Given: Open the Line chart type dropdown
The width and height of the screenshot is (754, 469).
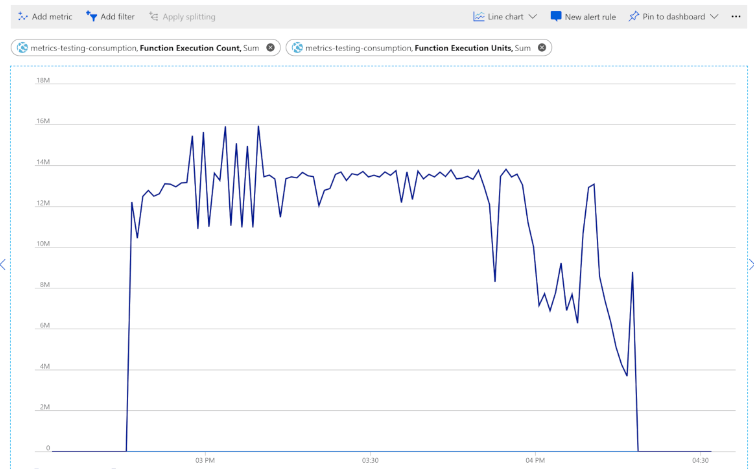Looking at the screenshot, I should click(x=504, y=17).
